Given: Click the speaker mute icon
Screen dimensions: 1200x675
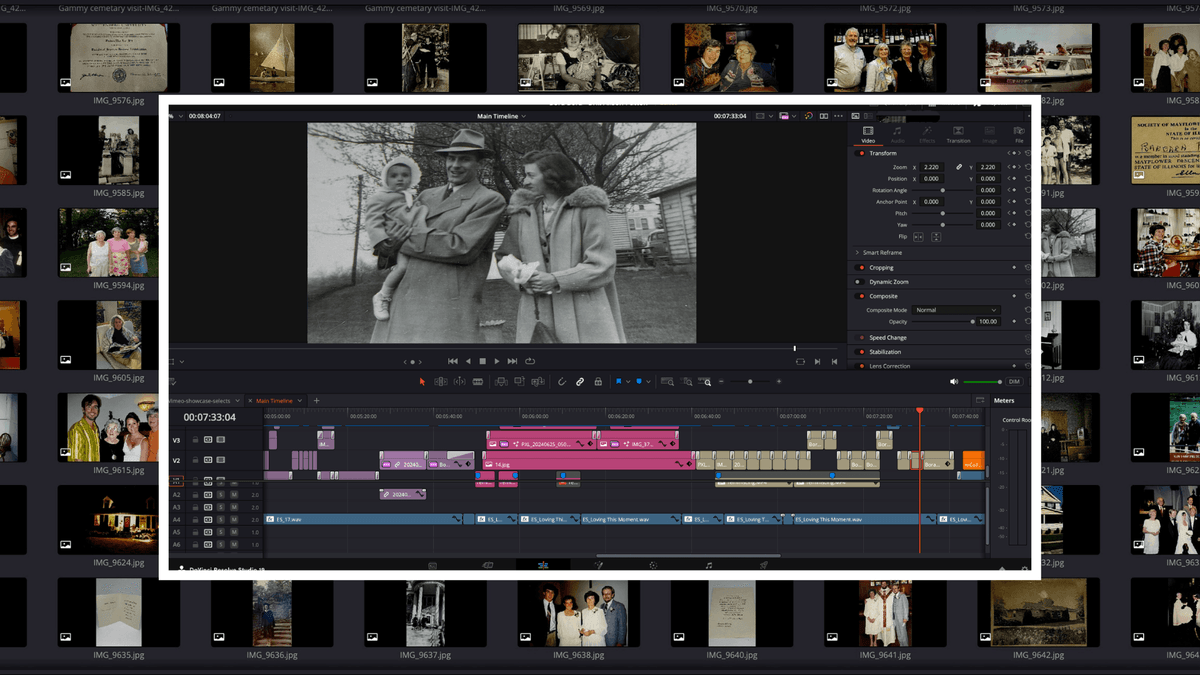Looking at the screenshot, I should click(x=954, y=382).
